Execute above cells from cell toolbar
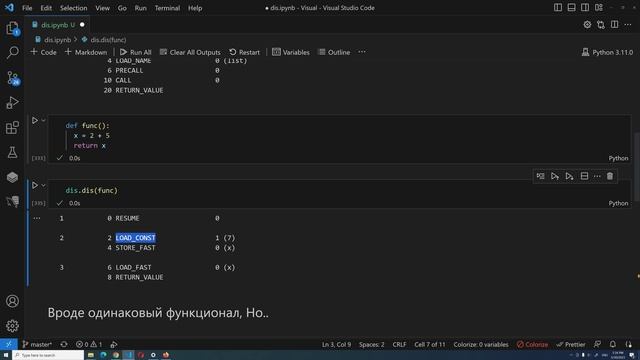Screen dimensions: 640x360 tap(555, 176)
